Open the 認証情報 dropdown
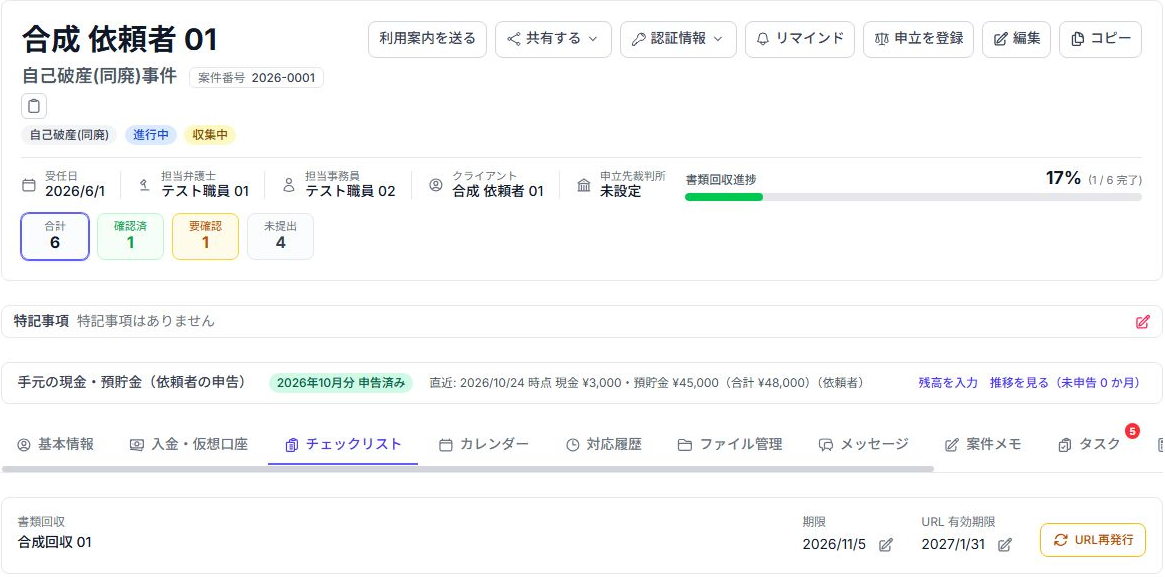Image resolution: width=1165 pixels, height=577 pixels. [678, 39]
